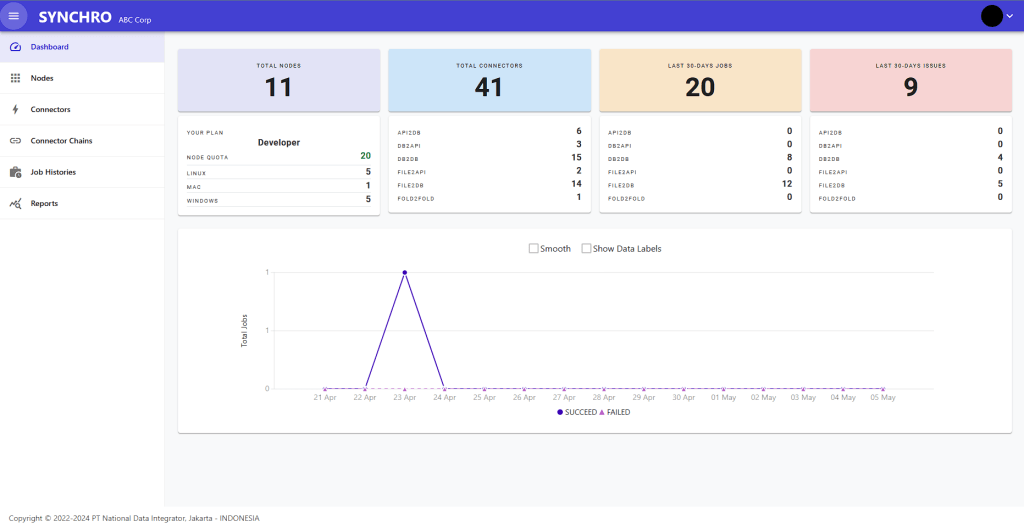The height and width of the screenshot is (528, 1024).
Task: Toggle the FAILED legend entry
Action: pyautogui.click(x=615, y=412)
